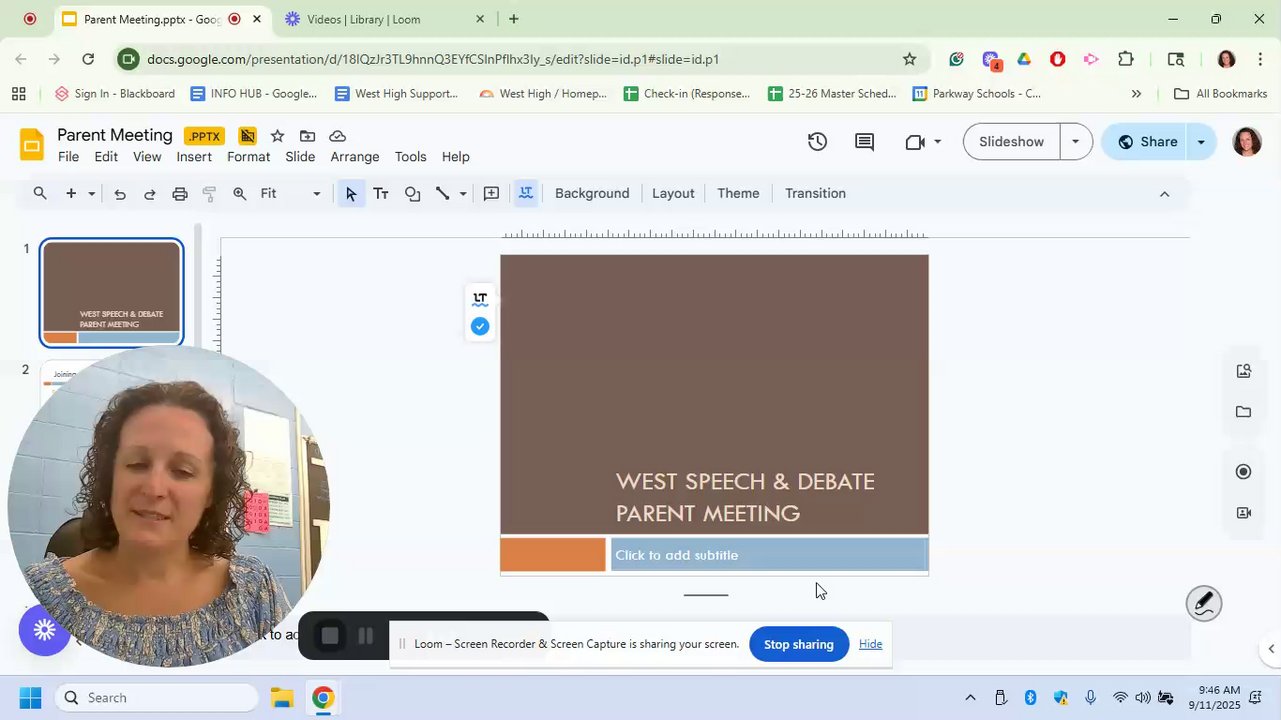Open the Transition panel

click(815, 194)
